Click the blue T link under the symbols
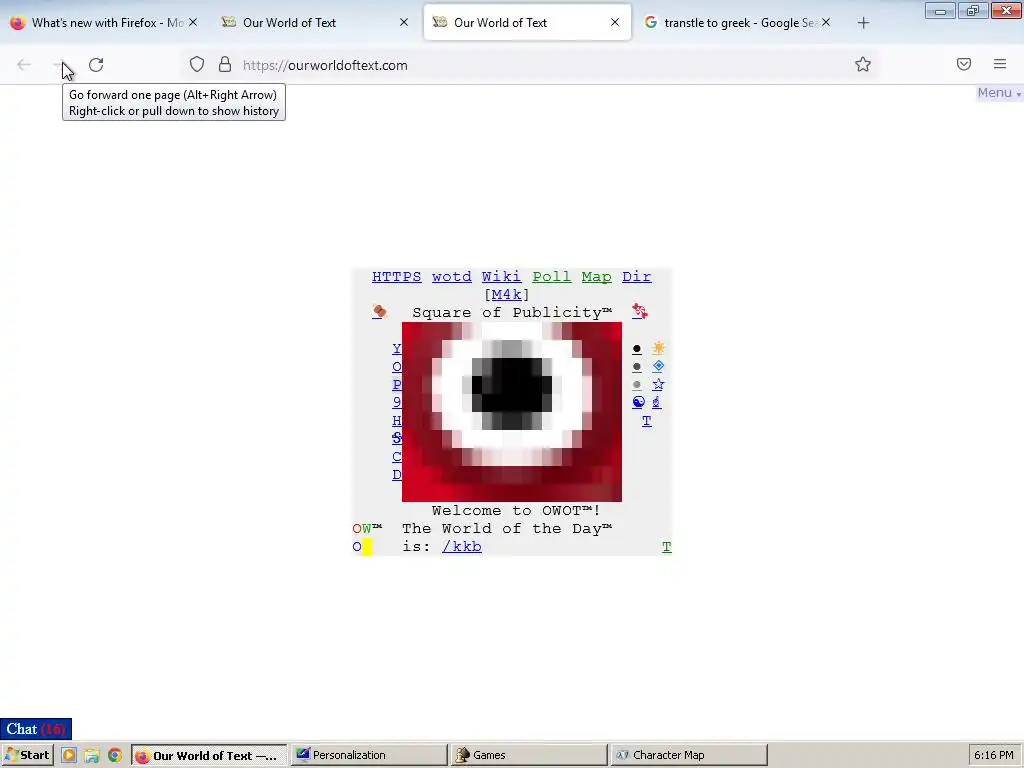The width and height of the screenshot is (1024, 768). point(647,421)
